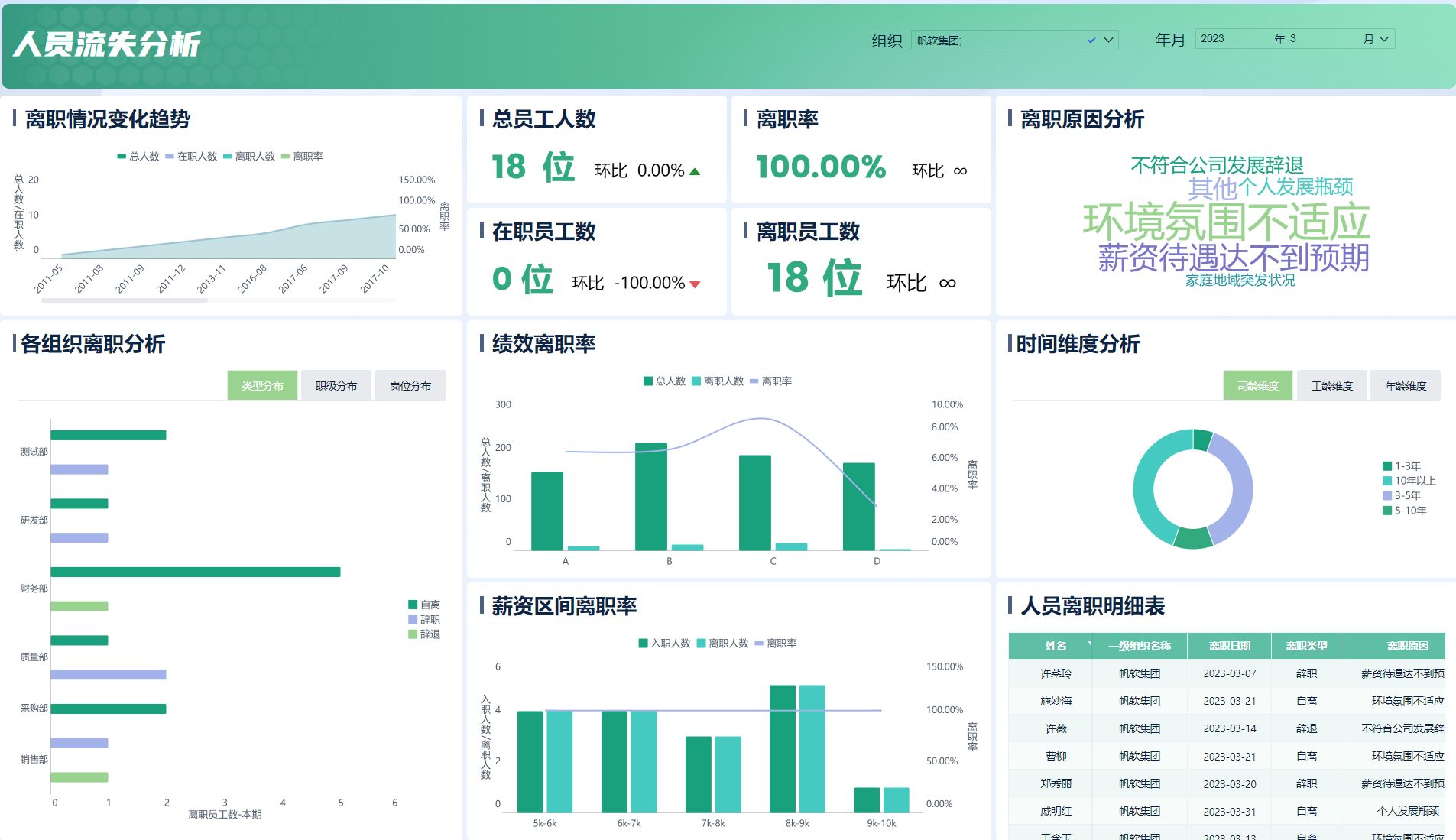Open the 年月 month dropdown arrow
This screenshot has width=1456, height=840.
tap(1383, 39)
